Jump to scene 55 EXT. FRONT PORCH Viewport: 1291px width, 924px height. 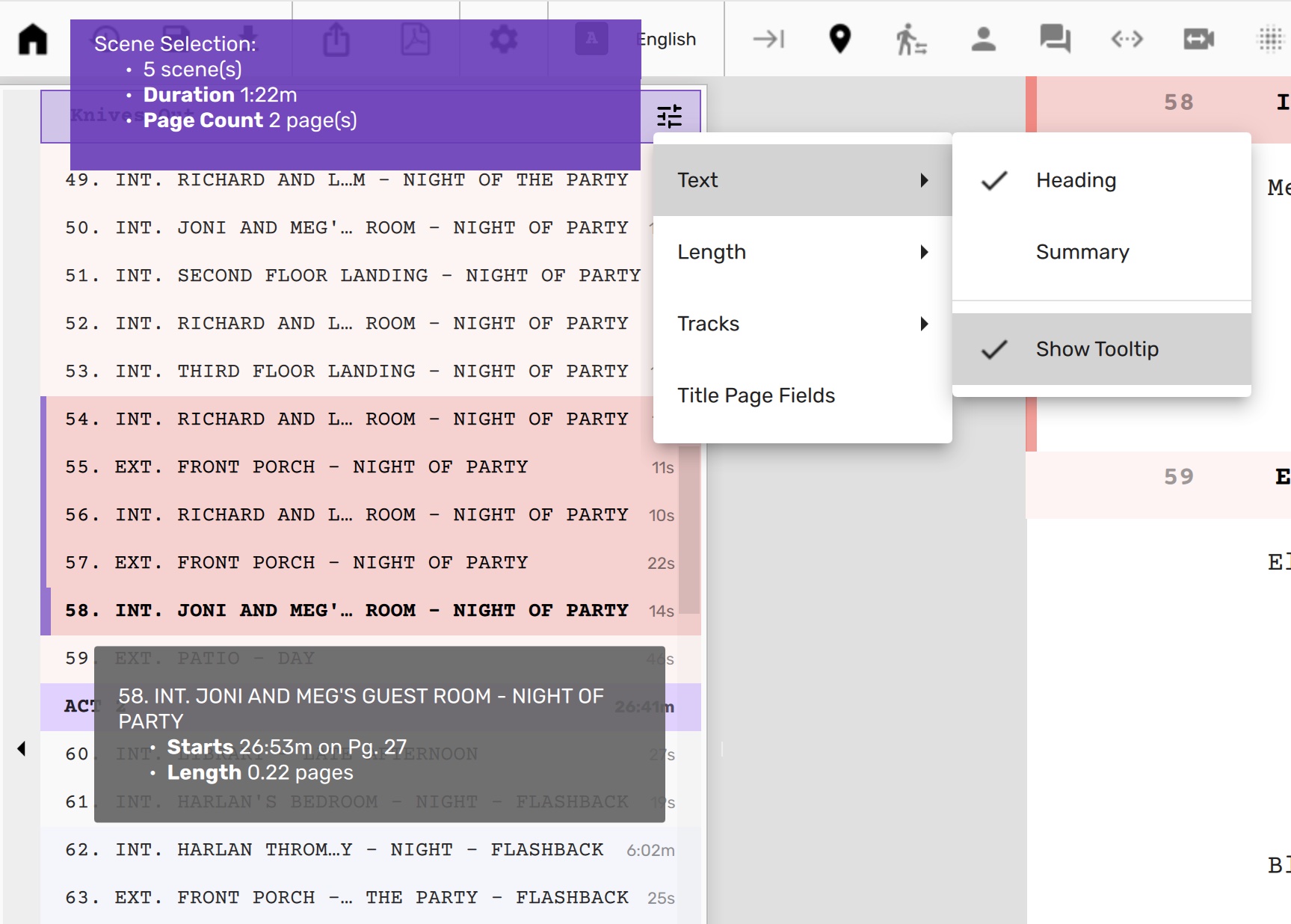coord(321,467)
